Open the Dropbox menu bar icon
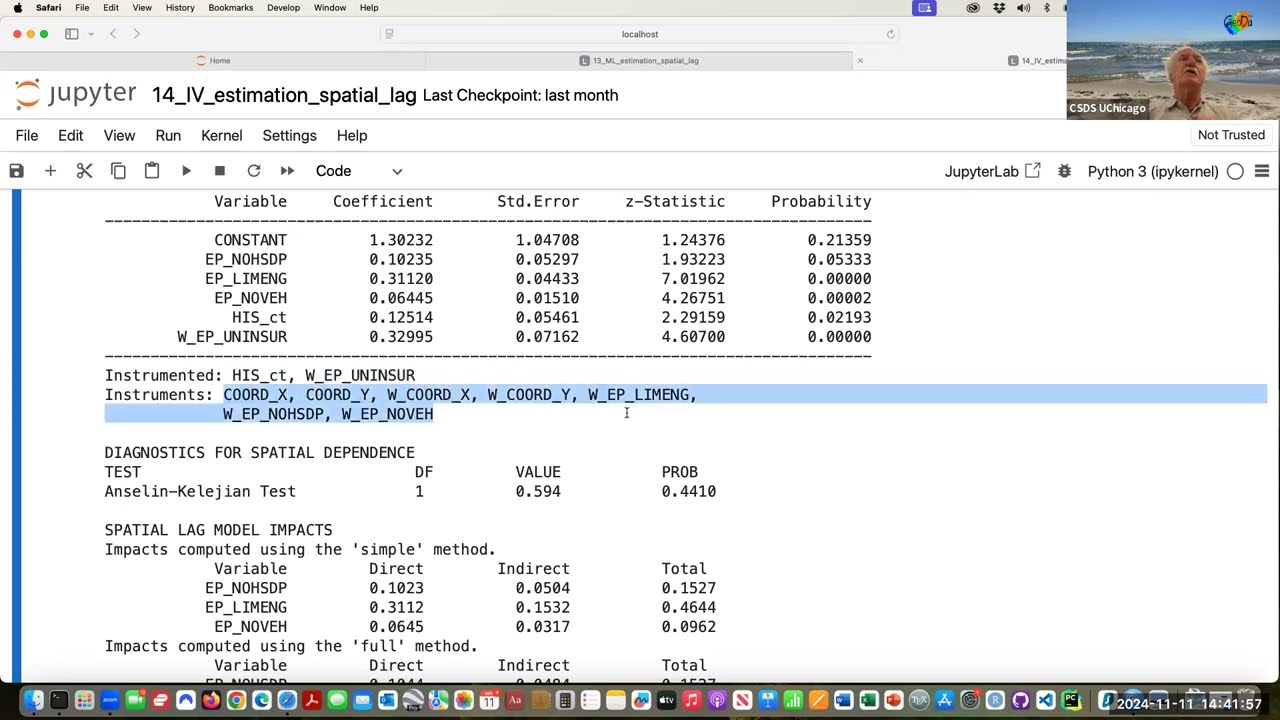The height and width of the screenshot is (720, 1280). [x=999, y=8]
